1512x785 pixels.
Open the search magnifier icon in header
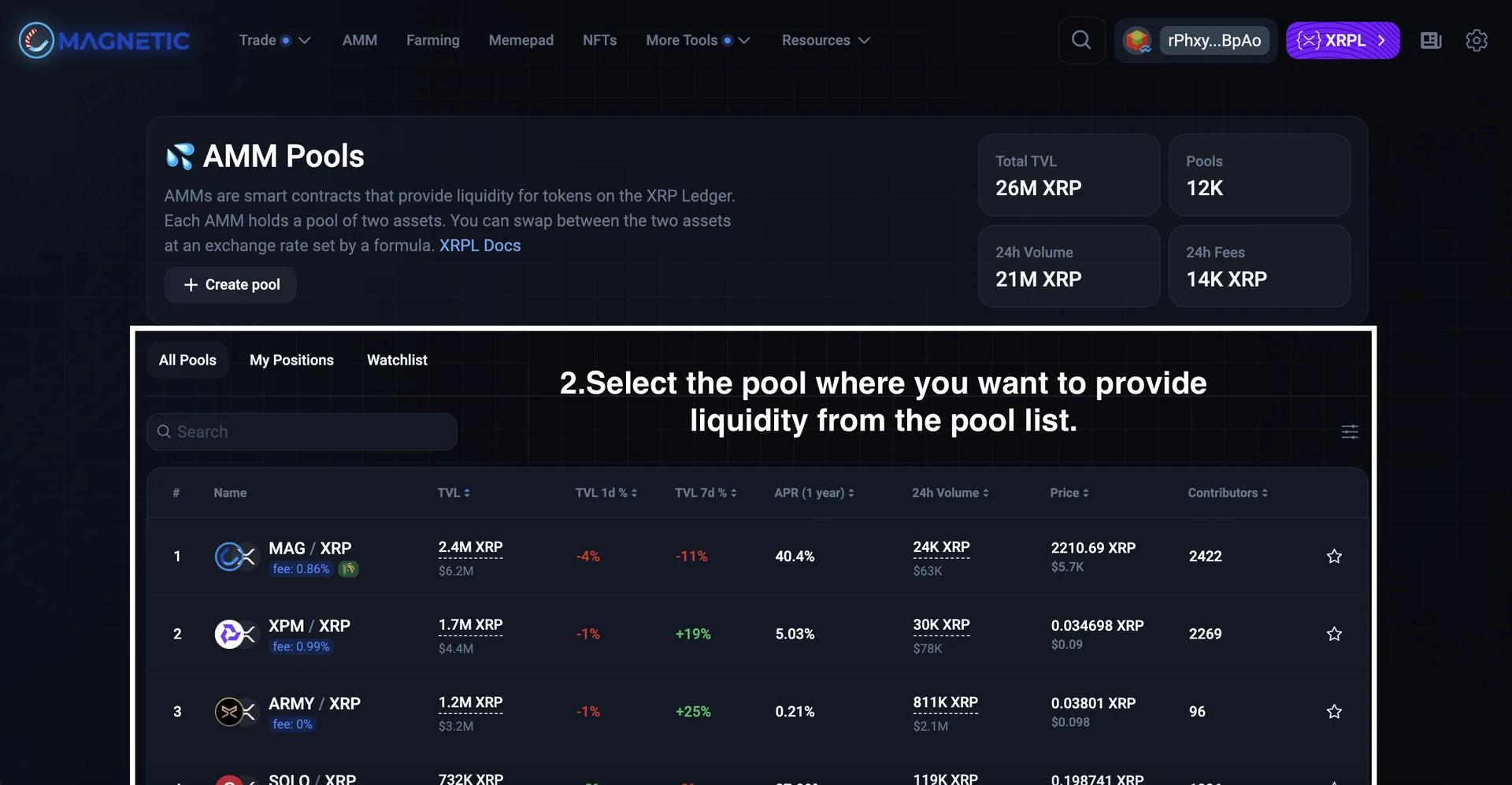click(1081, 40)
